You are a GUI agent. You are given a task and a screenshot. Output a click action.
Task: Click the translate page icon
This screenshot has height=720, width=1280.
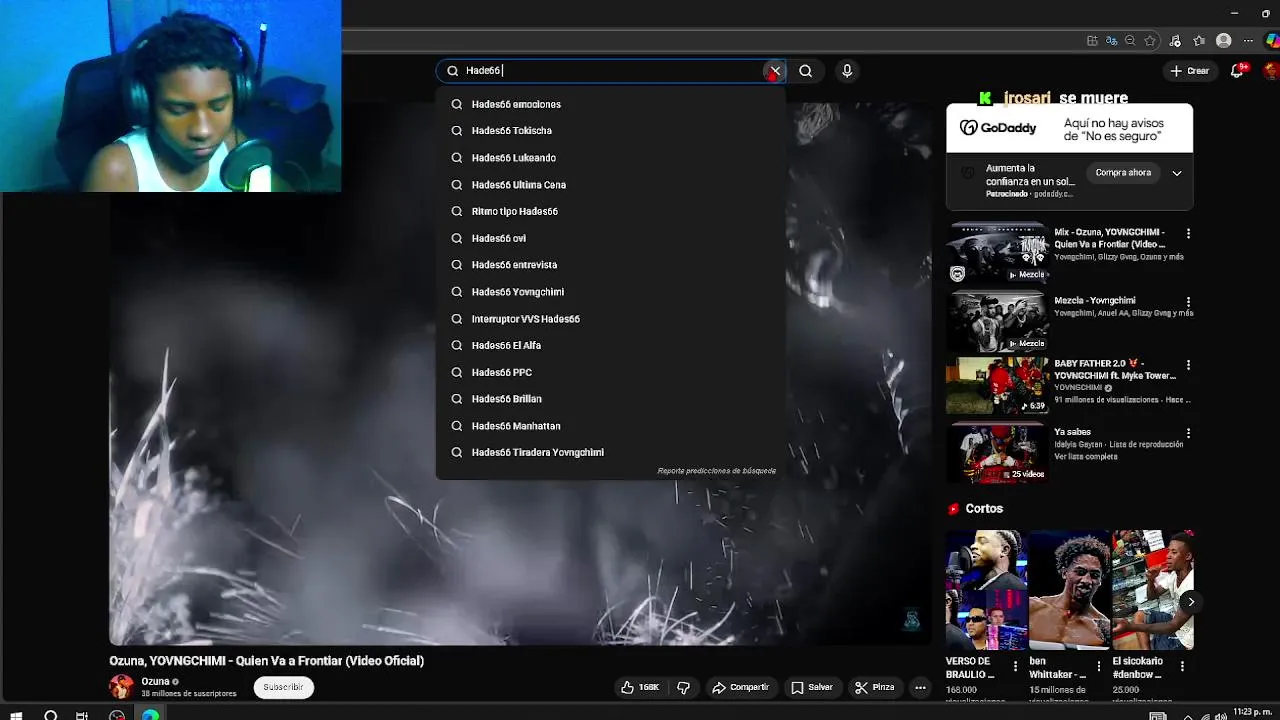click(1111, 41)
